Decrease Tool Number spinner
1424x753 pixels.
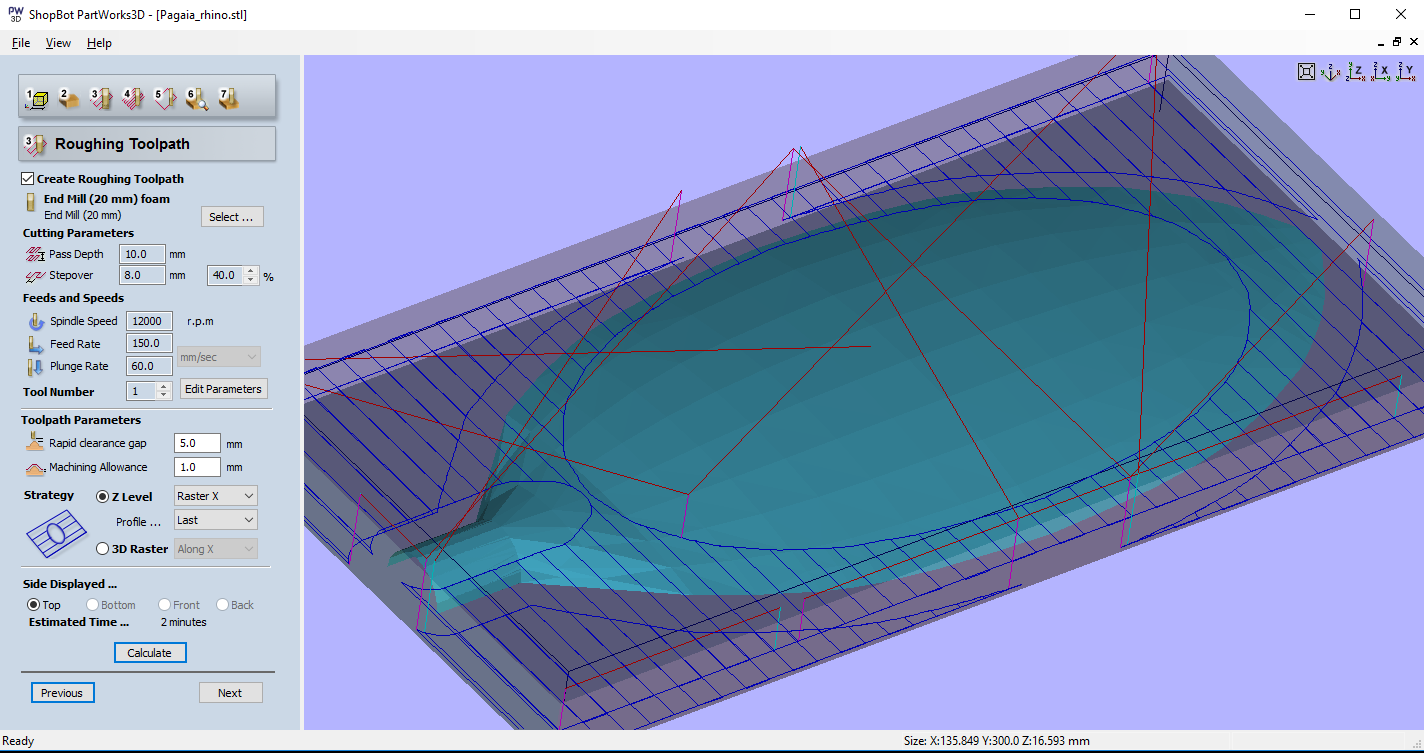coord(164,396)
